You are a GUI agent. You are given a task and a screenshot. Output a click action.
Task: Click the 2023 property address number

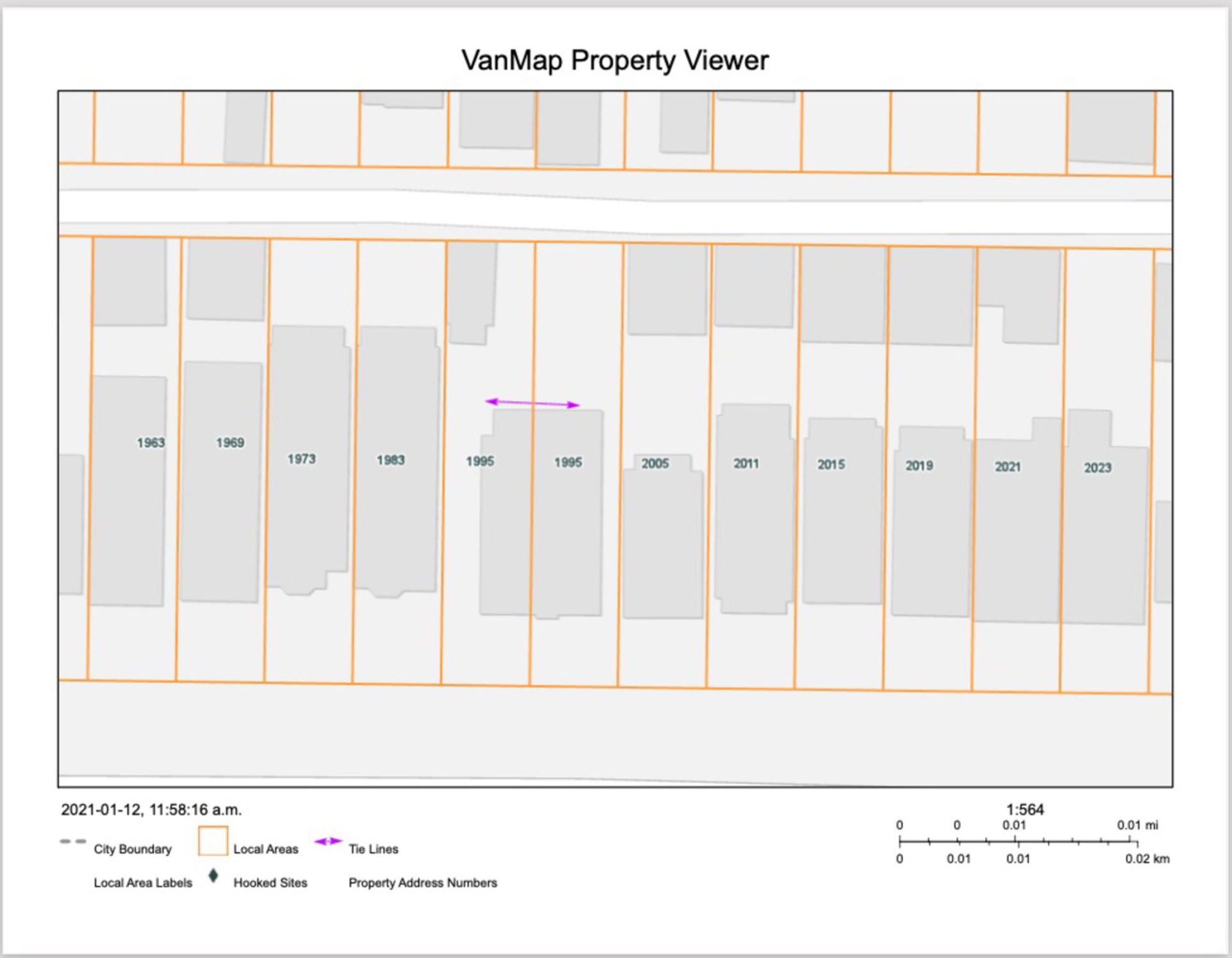click(1097, 468)
